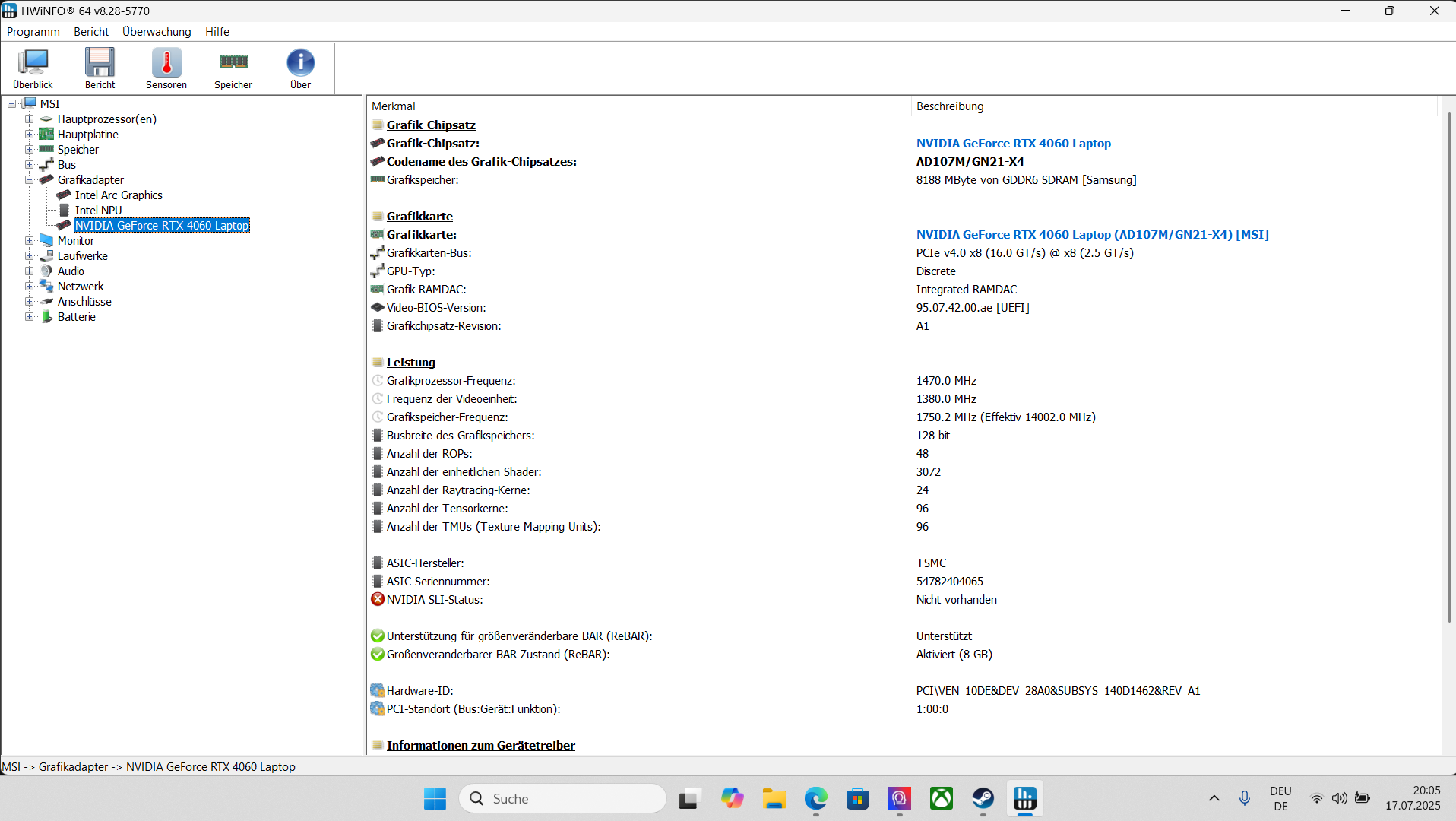
Task: Expand the Netzwerk tree node
Action: coord(29,287)
